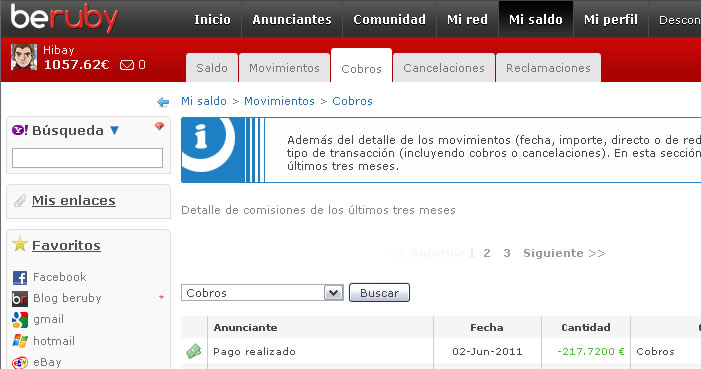701x369 pixels.
Task: Click the Movimientos breadcrumb link
Action: coord(279,101)
